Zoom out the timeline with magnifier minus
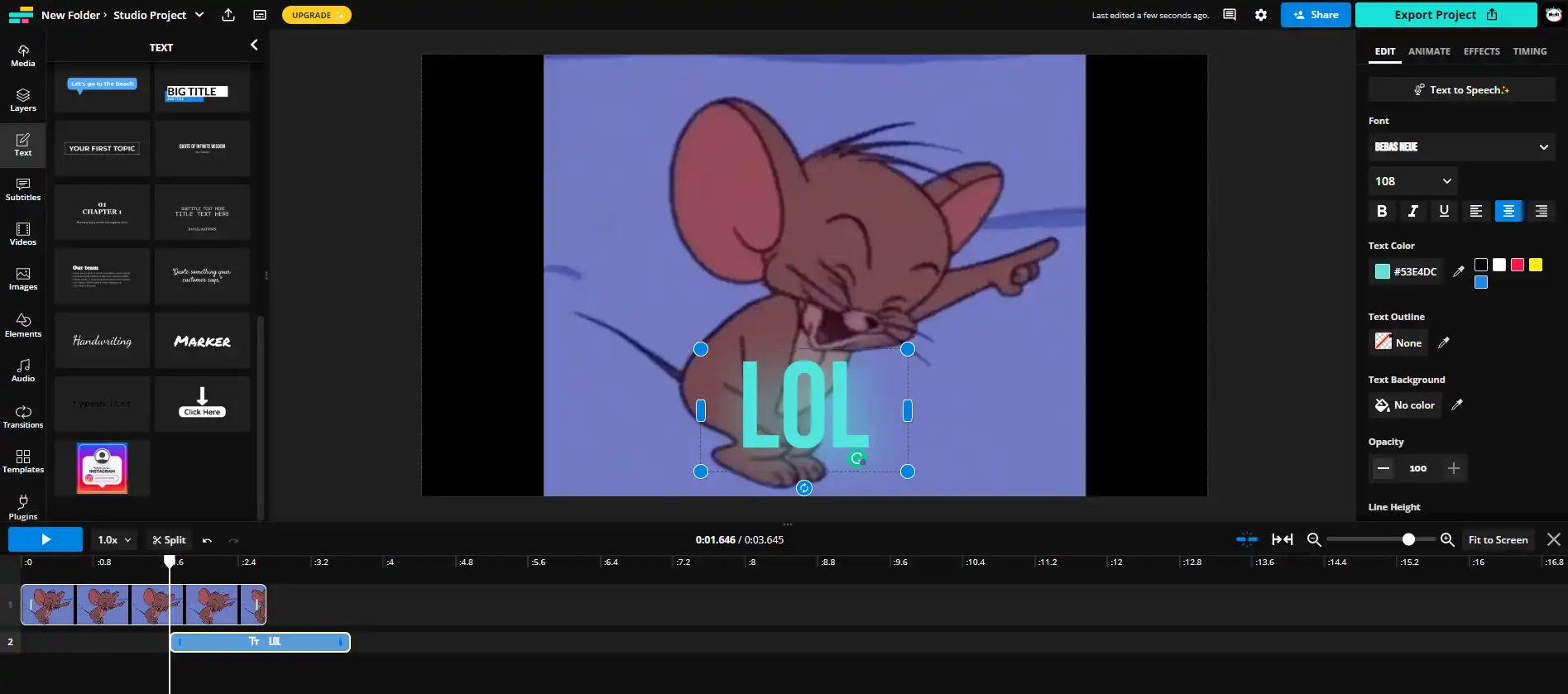Viewport: 1568px width, 694px height. click(x=1314, y=539)
